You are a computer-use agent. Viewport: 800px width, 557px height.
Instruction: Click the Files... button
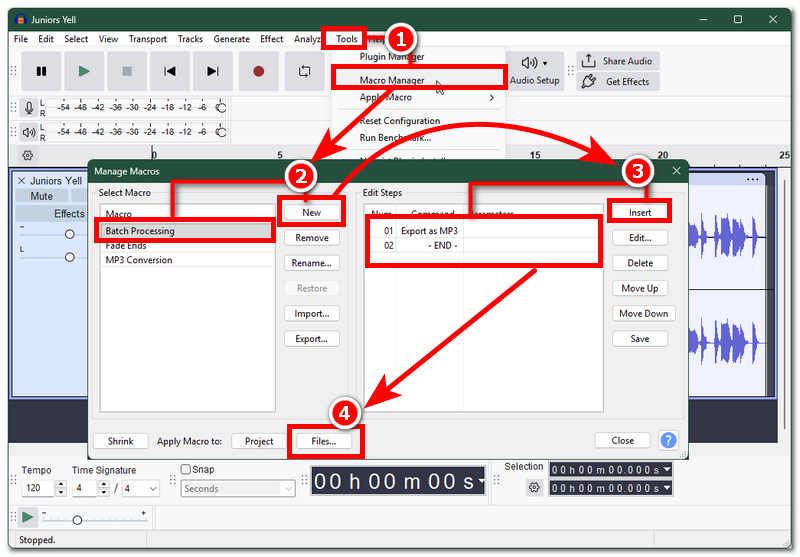pos(323,441)
